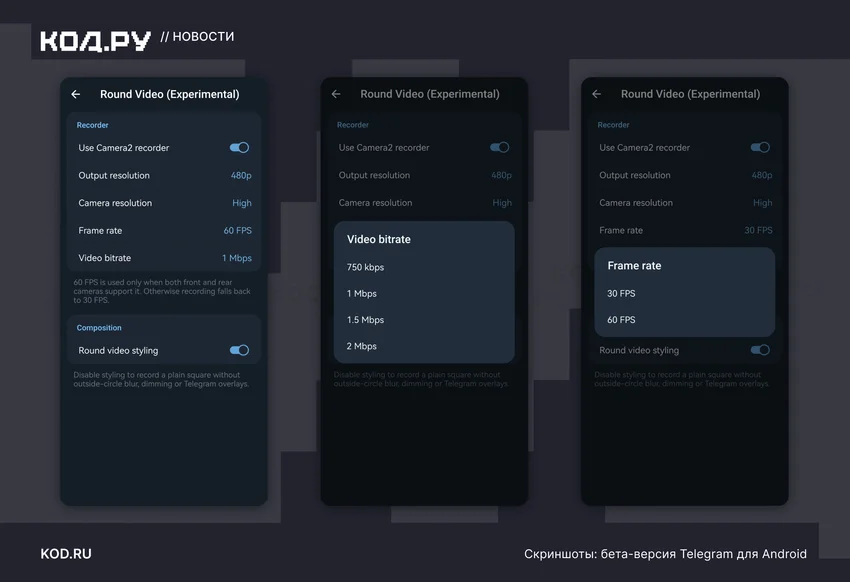Click the // НОВОСТИ section link
The width and height of the screenshot is (850, 582).
tap(197, 37)
